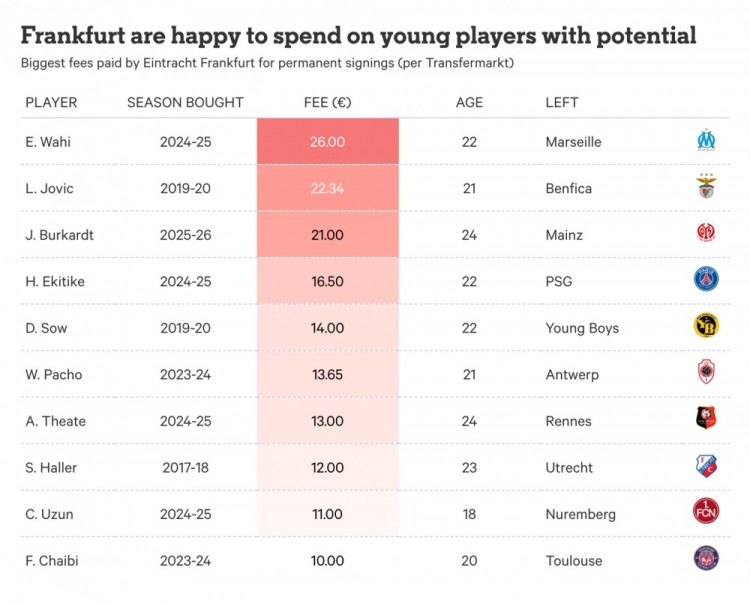This screenshot has width=750, height=603.
Task: Click the Nuremberg club crest icon
Action: (x=707, y=513)
